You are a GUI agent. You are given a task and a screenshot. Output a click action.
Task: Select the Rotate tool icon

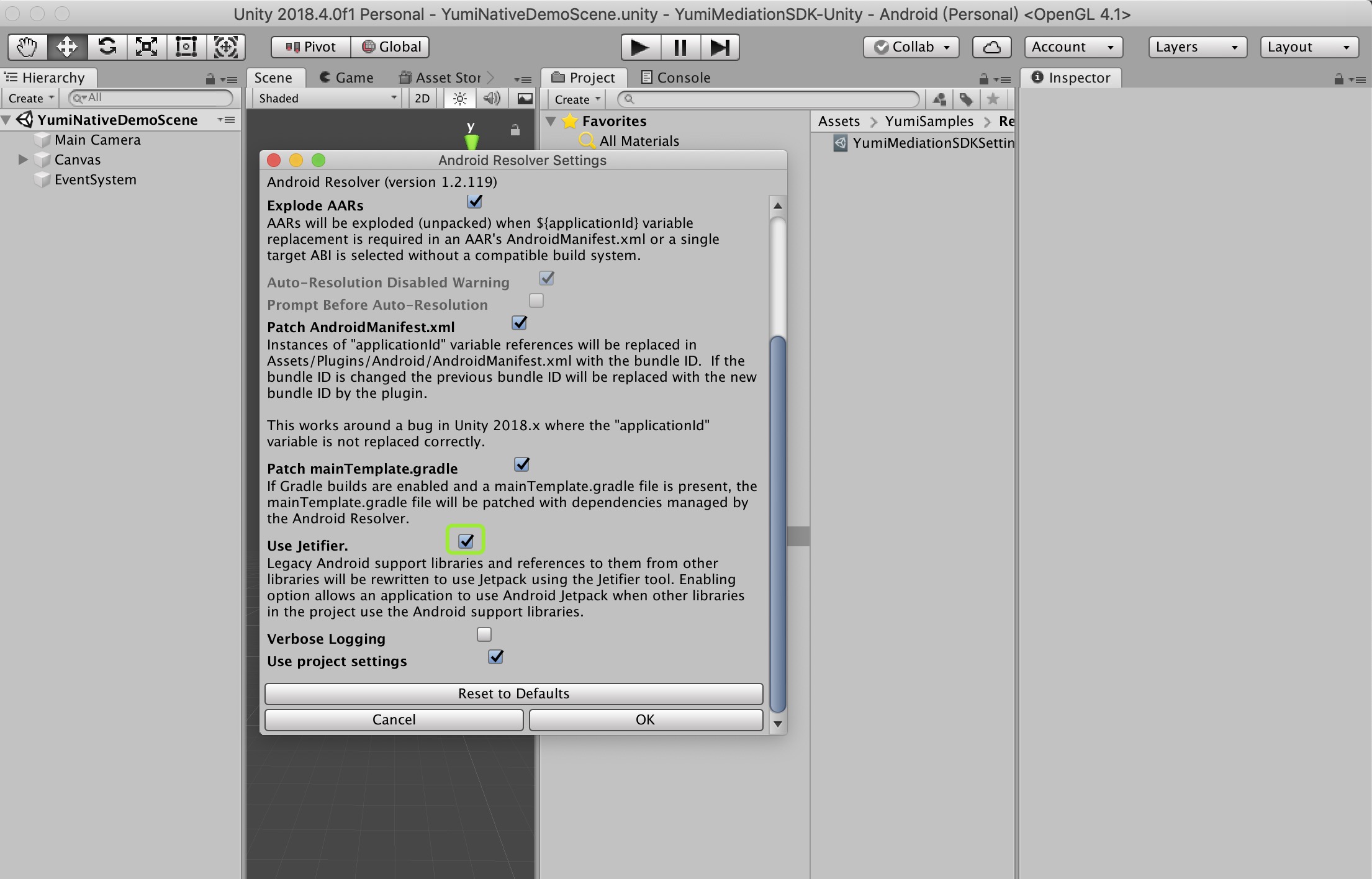(107, 47)
